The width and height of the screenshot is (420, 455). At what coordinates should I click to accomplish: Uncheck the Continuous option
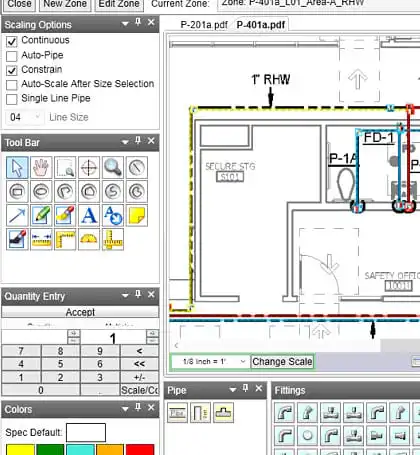12,41
